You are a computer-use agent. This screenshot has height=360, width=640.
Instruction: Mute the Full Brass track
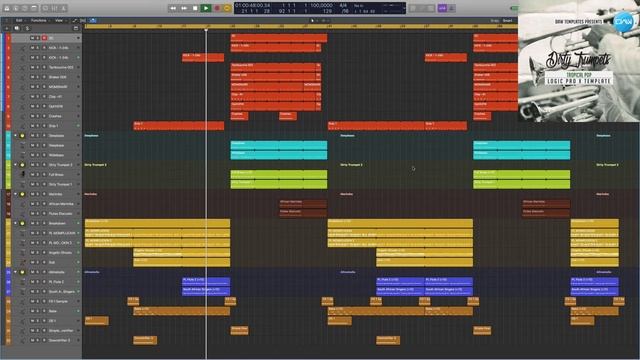pos(32,175)
